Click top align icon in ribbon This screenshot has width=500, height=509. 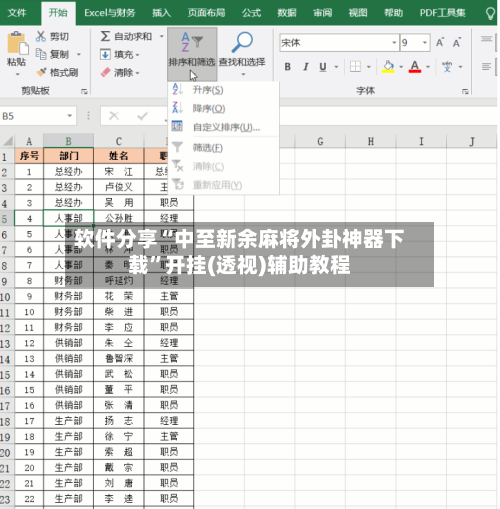[x=486, y=39]
